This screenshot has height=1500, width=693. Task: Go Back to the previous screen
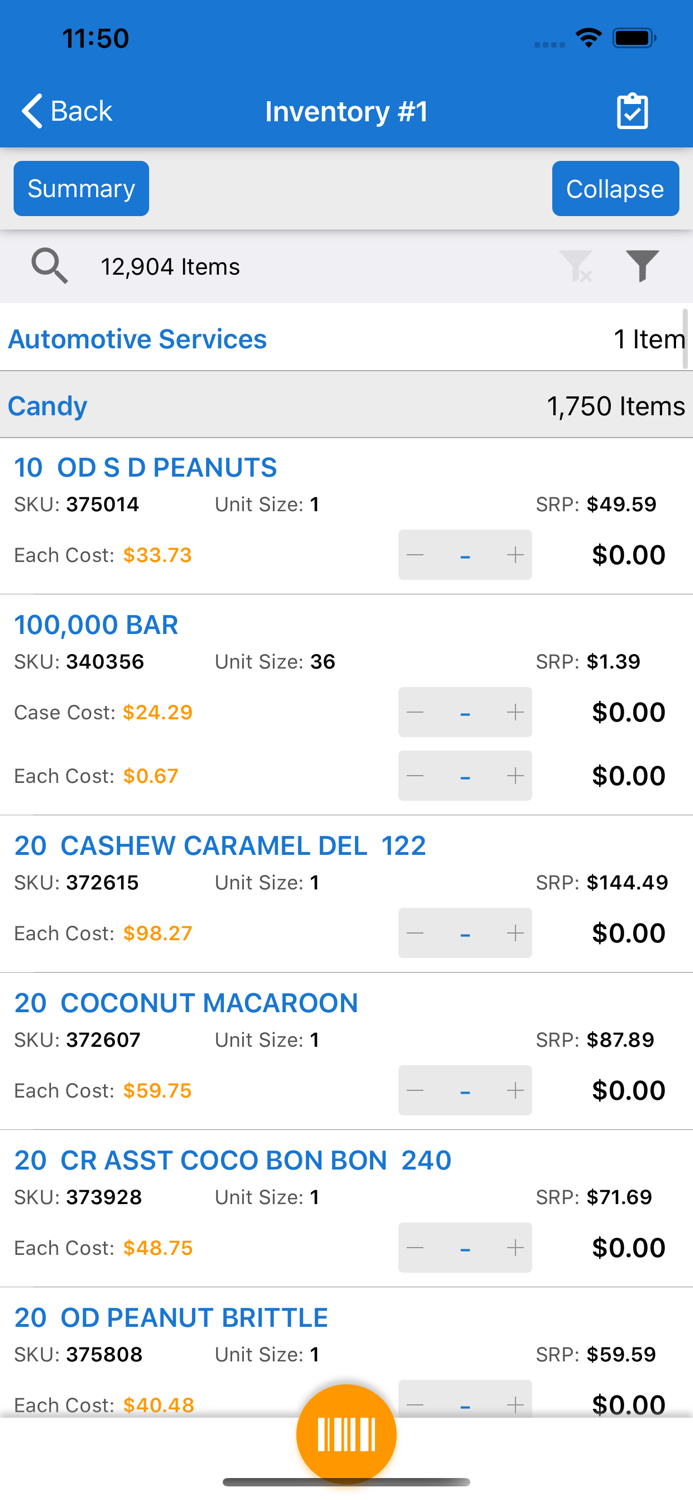pos(65,111)
